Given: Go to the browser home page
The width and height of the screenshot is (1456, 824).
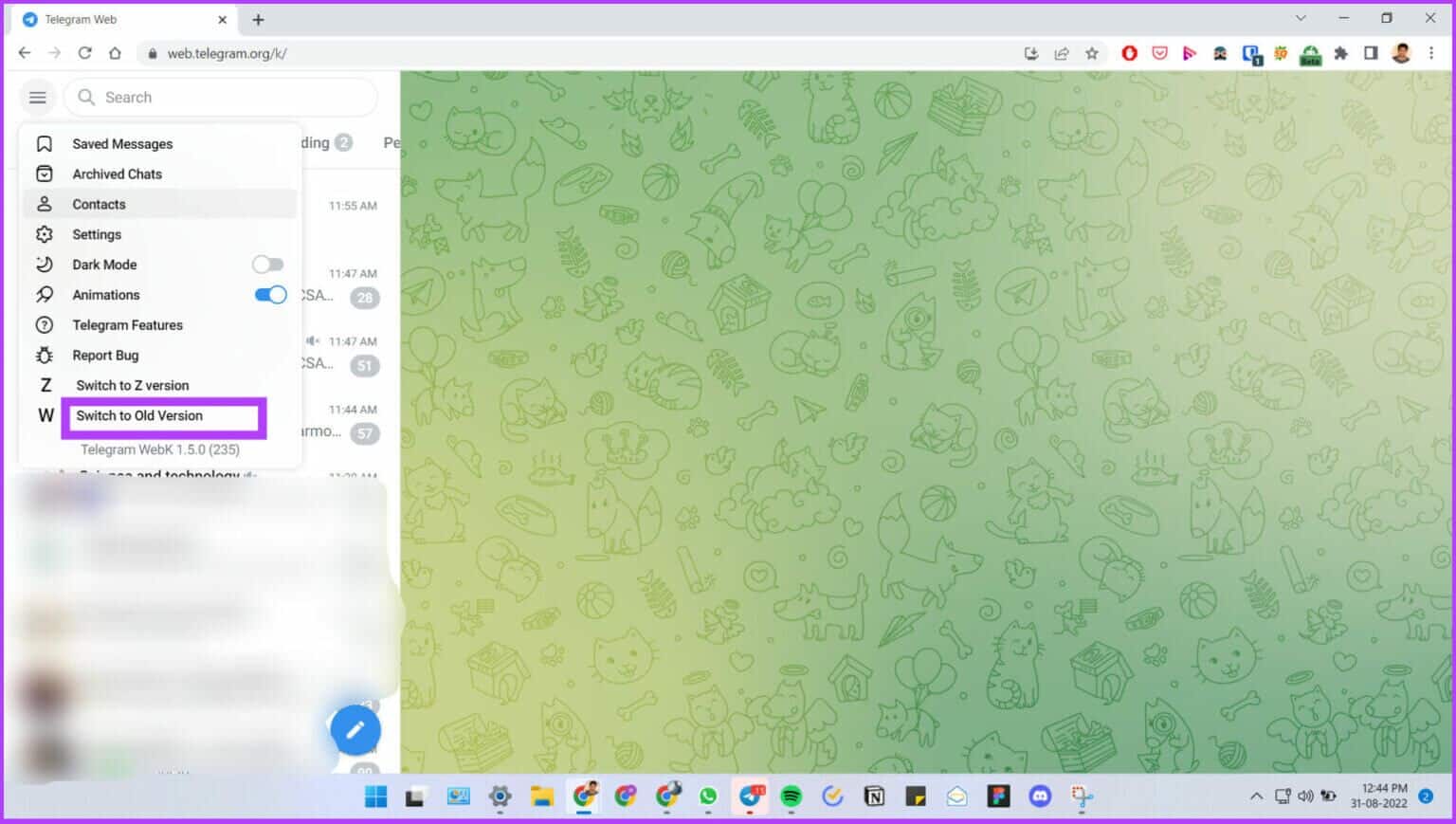Looking at the screenshot, I should pyautogui.click(x=115, y=53).
